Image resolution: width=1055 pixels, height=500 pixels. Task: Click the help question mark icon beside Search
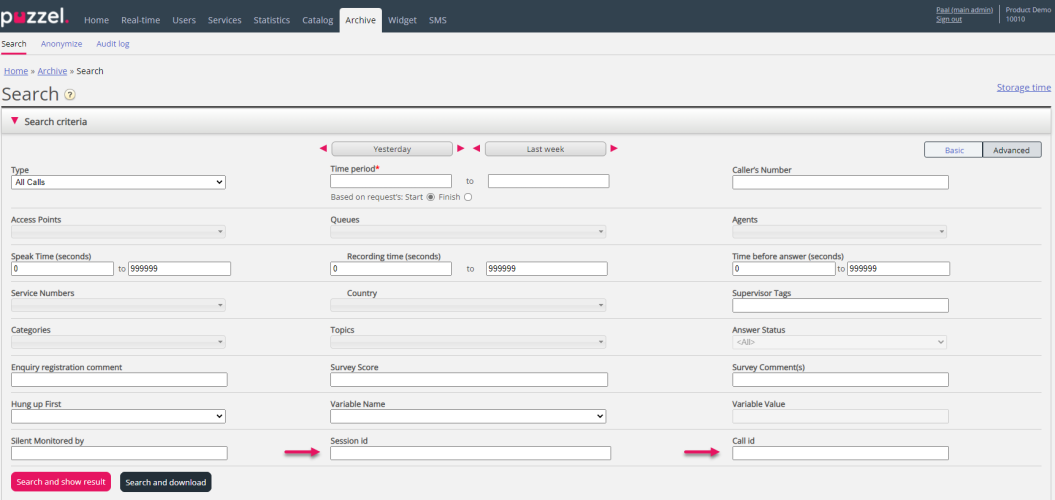[x=70, y=95]
